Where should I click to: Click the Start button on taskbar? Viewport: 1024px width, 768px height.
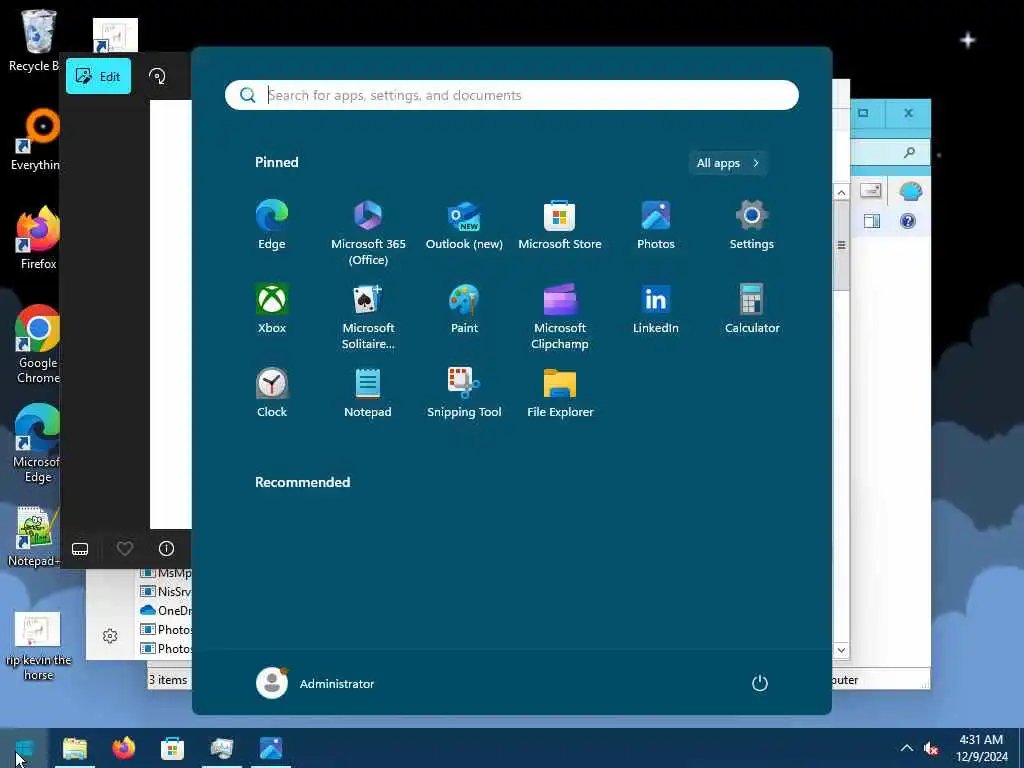click(25, 748)
